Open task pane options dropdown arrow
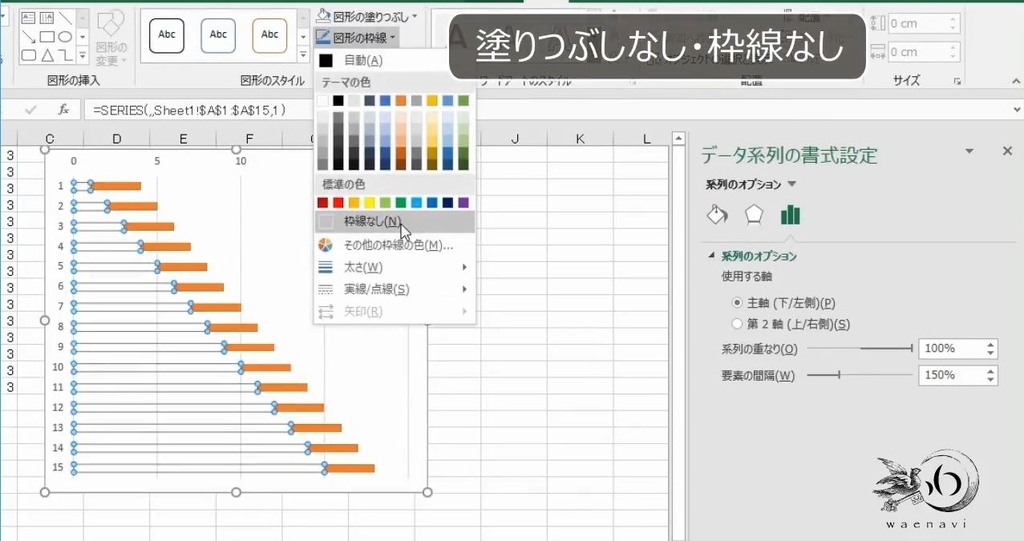This screenshot has width=1024, height=541. pyautogui.click(x=969, y=151)
